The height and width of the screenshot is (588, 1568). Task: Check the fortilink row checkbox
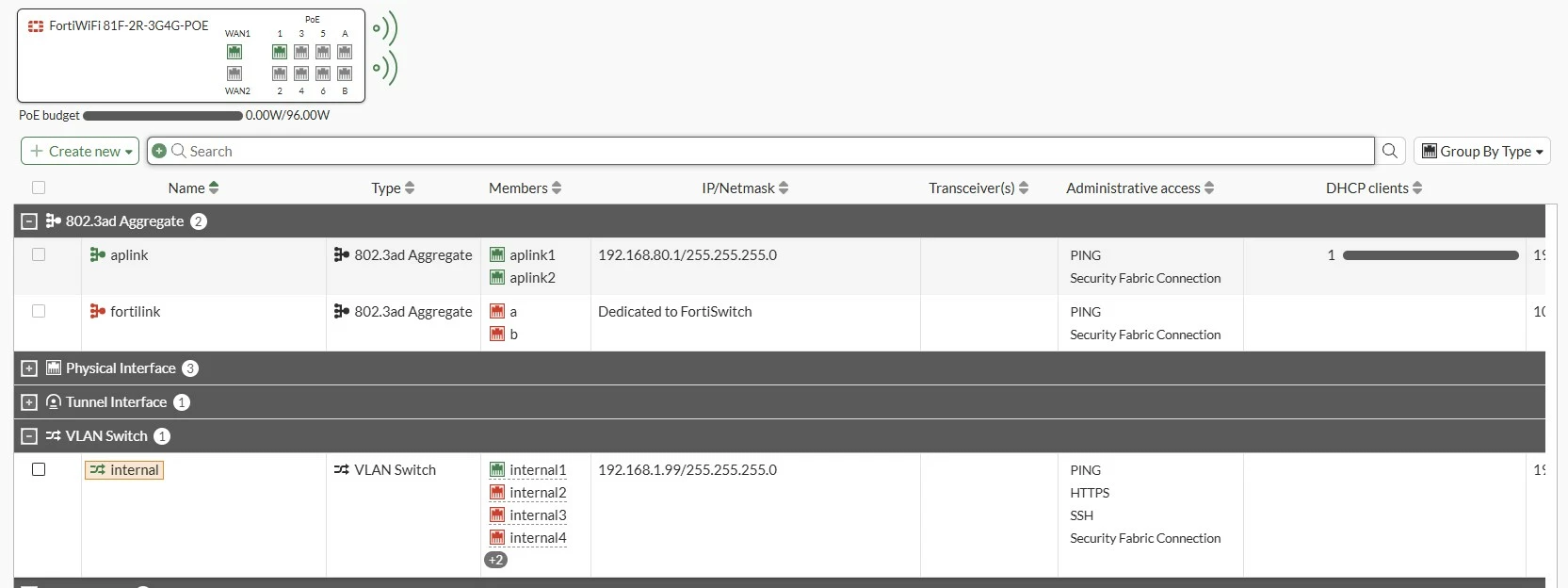click(39, 312)
